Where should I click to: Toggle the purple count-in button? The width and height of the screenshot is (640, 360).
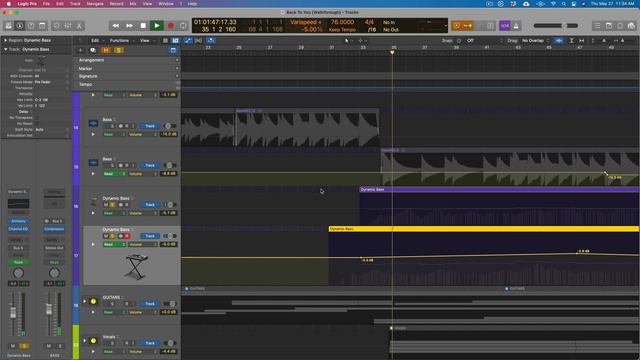(x=505, y=26)
